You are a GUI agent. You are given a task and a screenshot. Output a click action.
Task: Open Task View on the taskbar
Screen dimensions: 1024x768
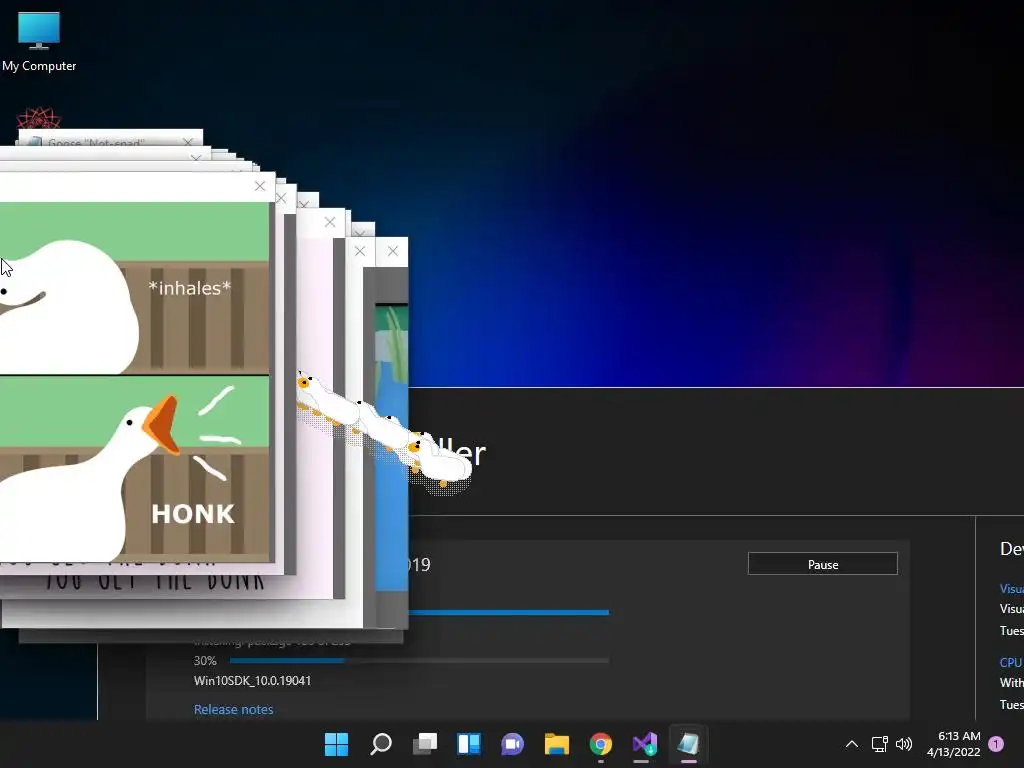[425, 744]
